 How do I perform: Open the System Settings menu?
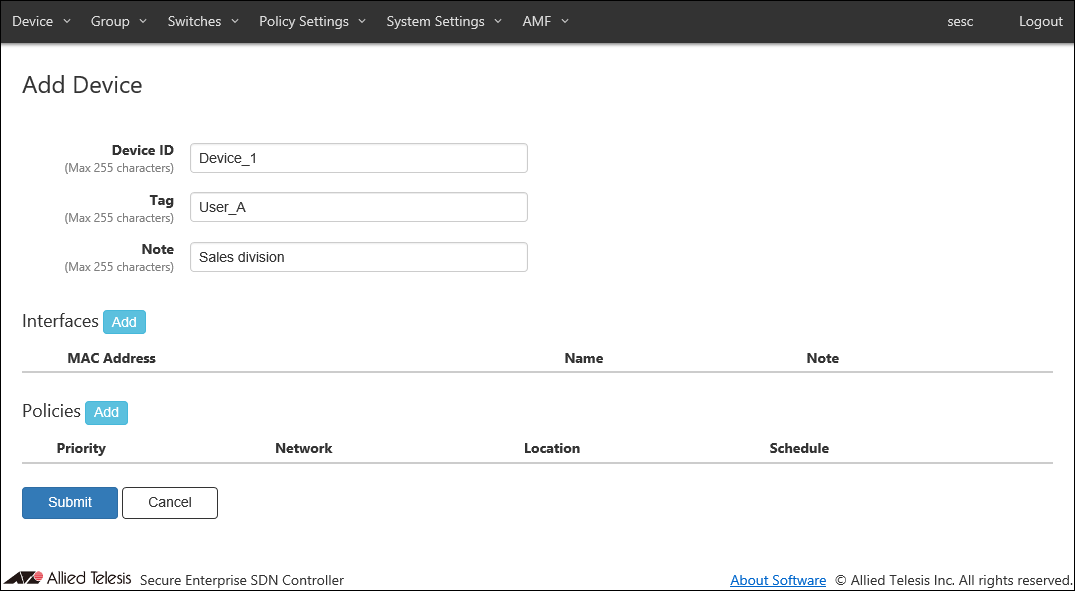click(x=443, y=21)
